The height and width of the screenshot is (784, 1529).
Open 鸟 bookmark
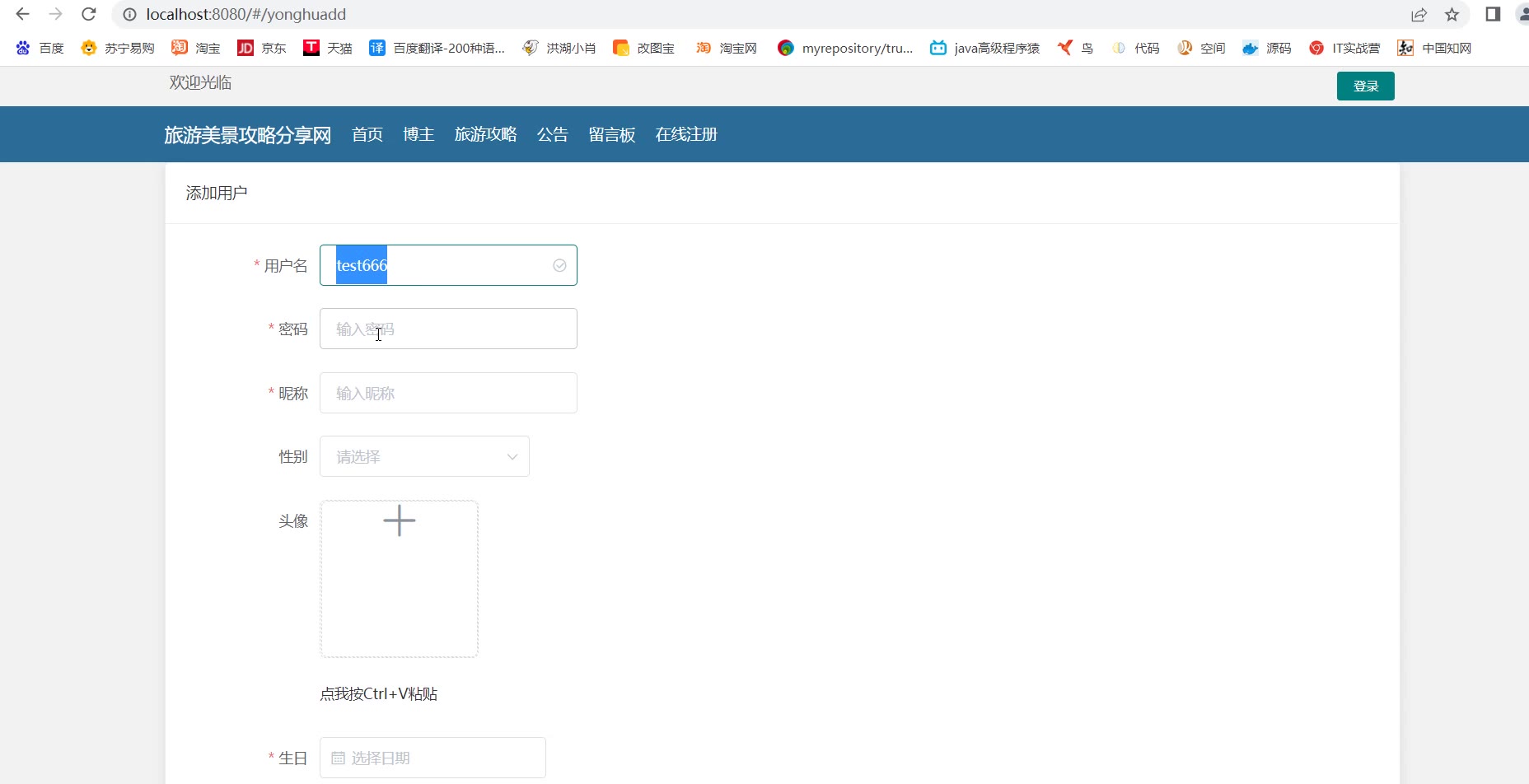[1076, 48]
